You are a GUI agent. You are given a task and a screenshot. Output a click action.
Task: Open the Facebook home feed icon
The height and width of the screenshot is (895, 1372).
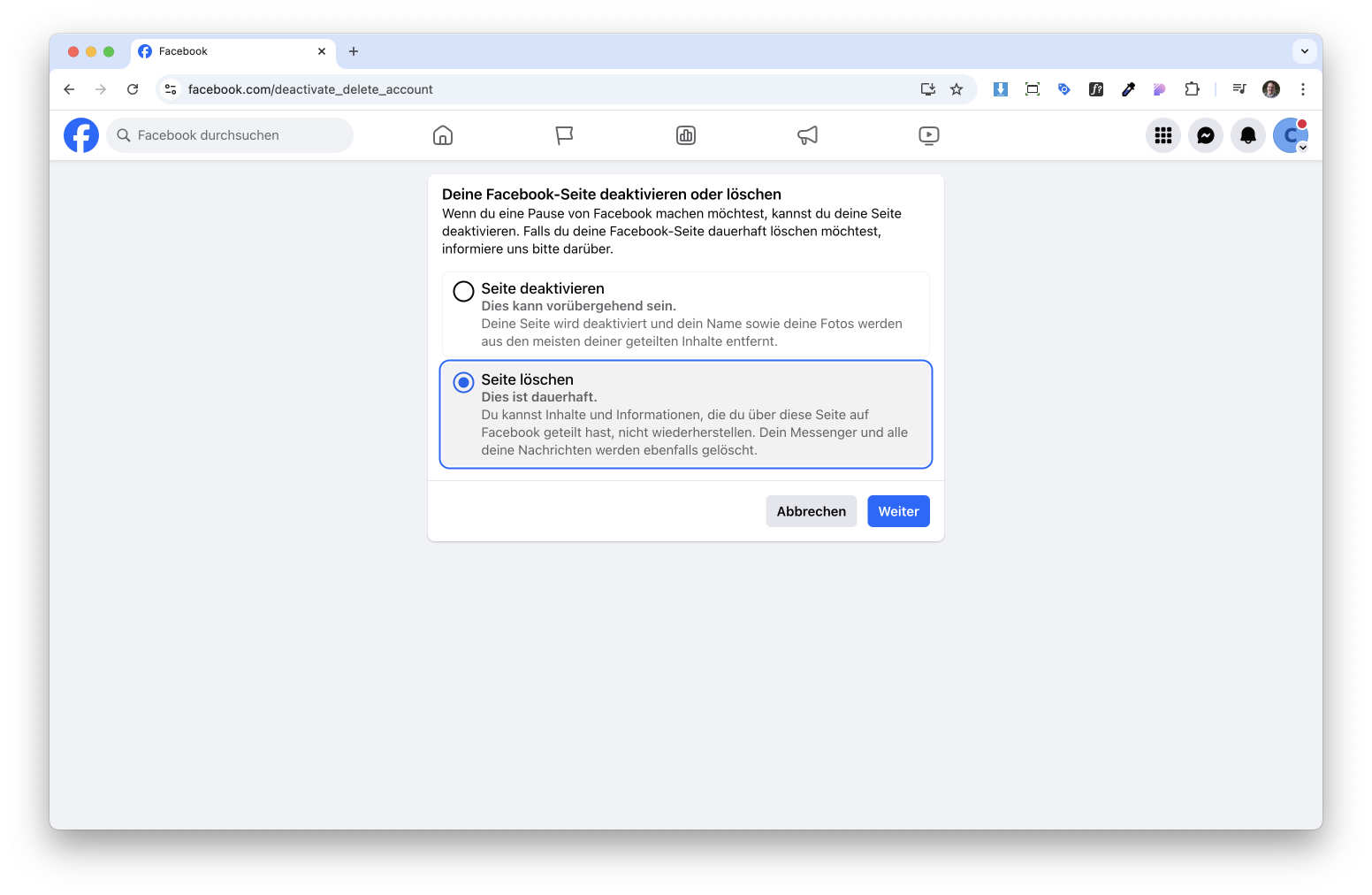pos(443,135)
